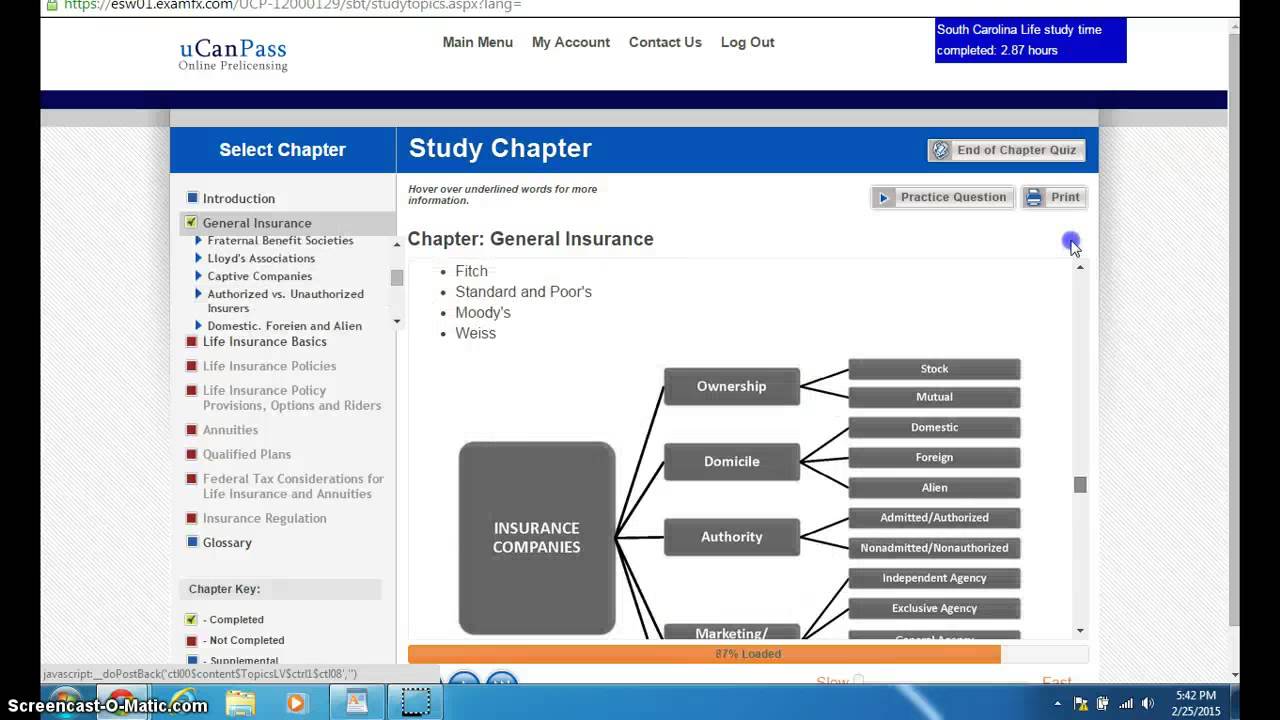Click the Foreign box in diagram

(x=934, y=457)
